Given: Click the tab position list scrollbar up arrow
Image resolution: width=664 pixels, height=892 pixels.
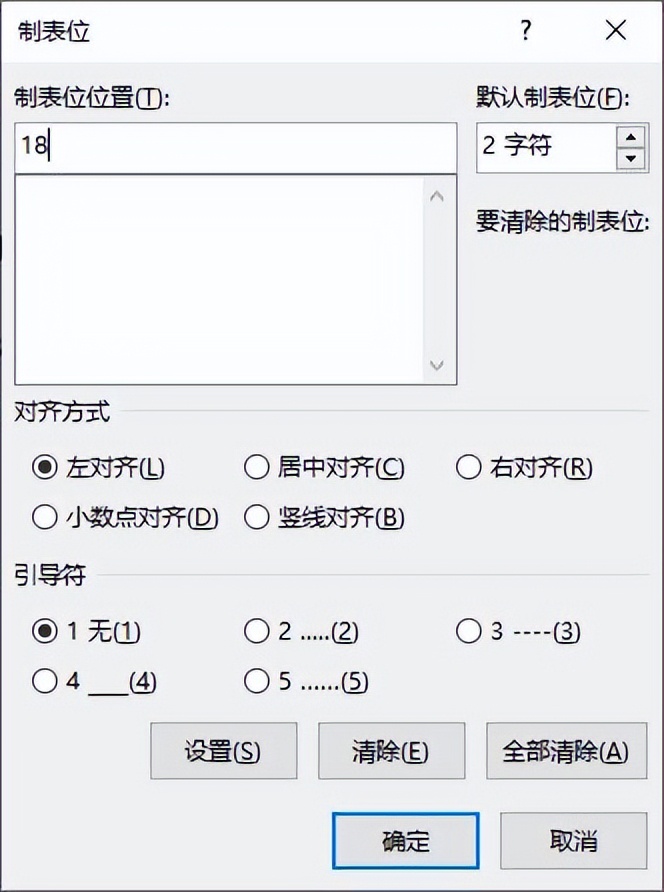Looking at the screenshot, I should click(x=437, y=197).
